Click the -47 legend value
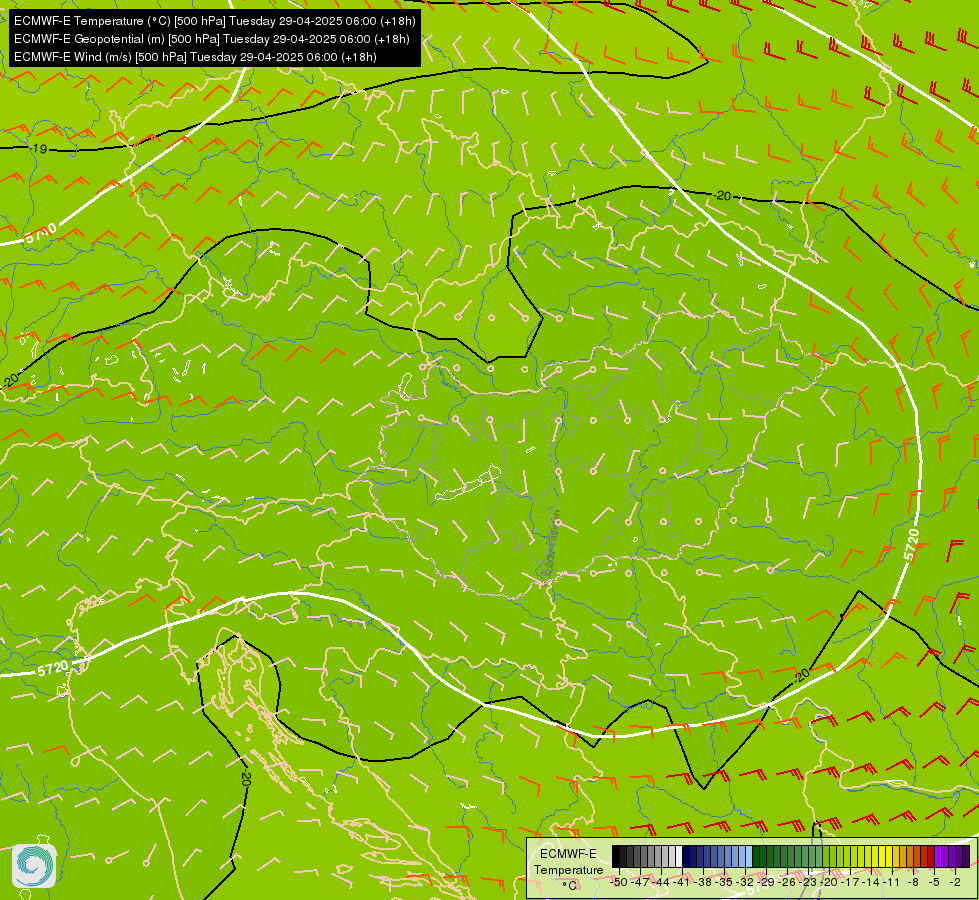The image size is (979, 900). (639, 882)
